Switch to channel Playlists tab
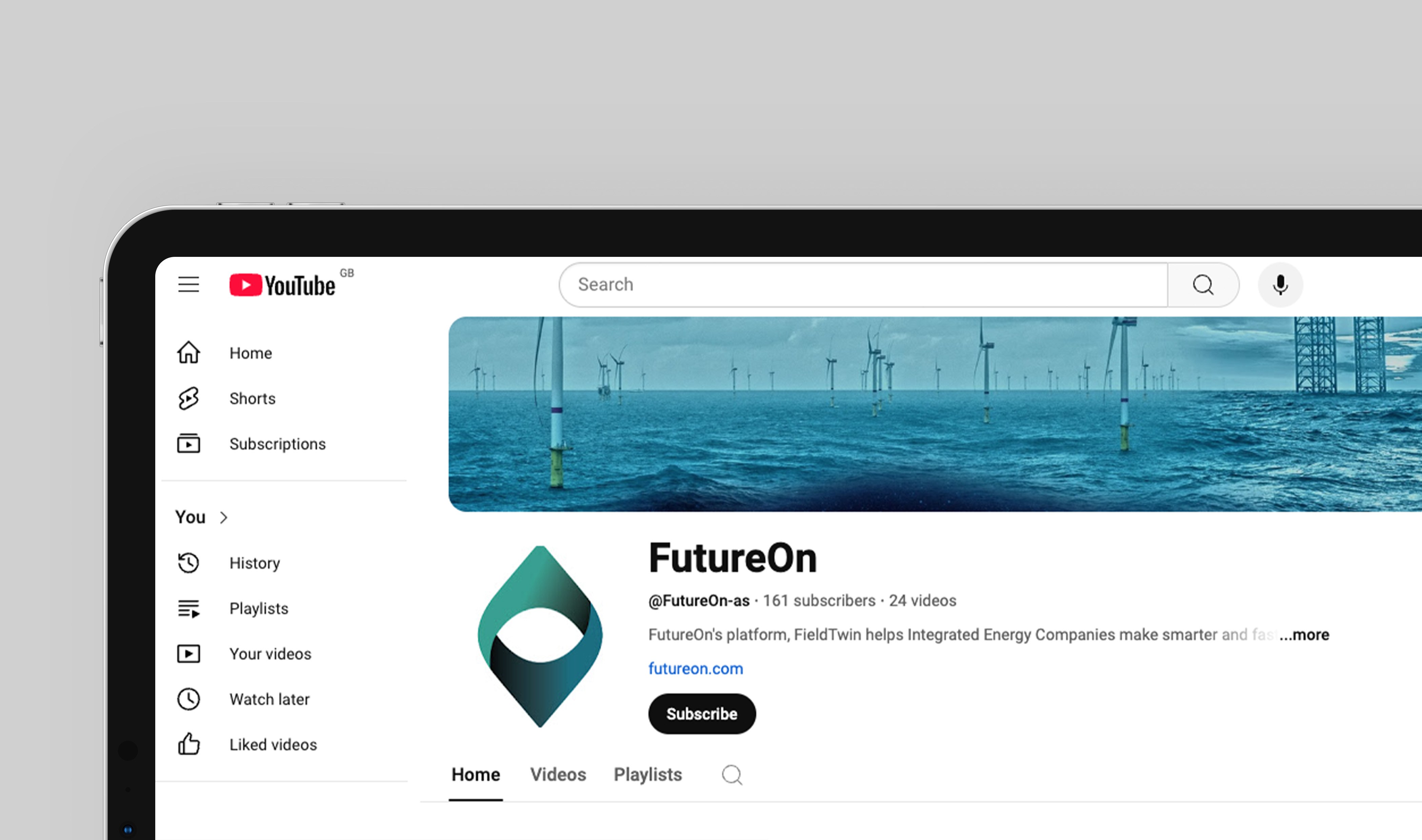Screen dimensions: 1422x840 click(x=647, y=774)
